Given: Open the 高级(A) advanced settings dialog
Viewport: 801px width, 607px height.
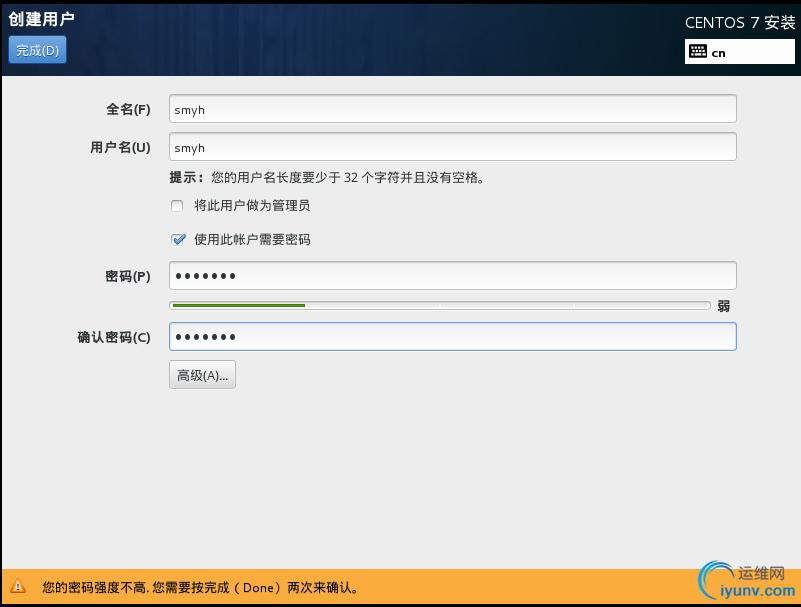Looking at the screenshot, I should 202,374.
